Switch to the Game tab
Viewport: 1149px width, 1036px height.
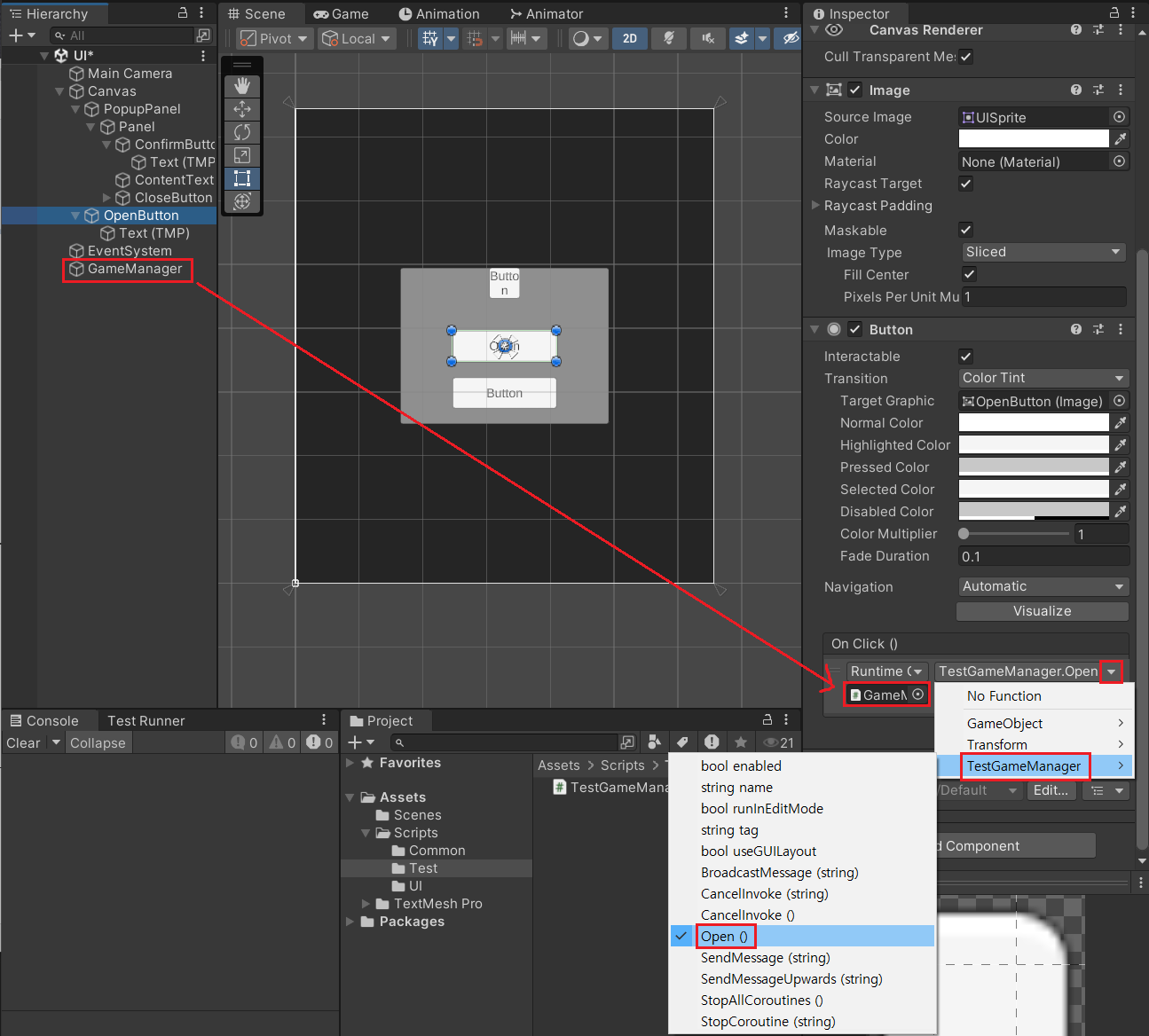[x=342, y=14]
